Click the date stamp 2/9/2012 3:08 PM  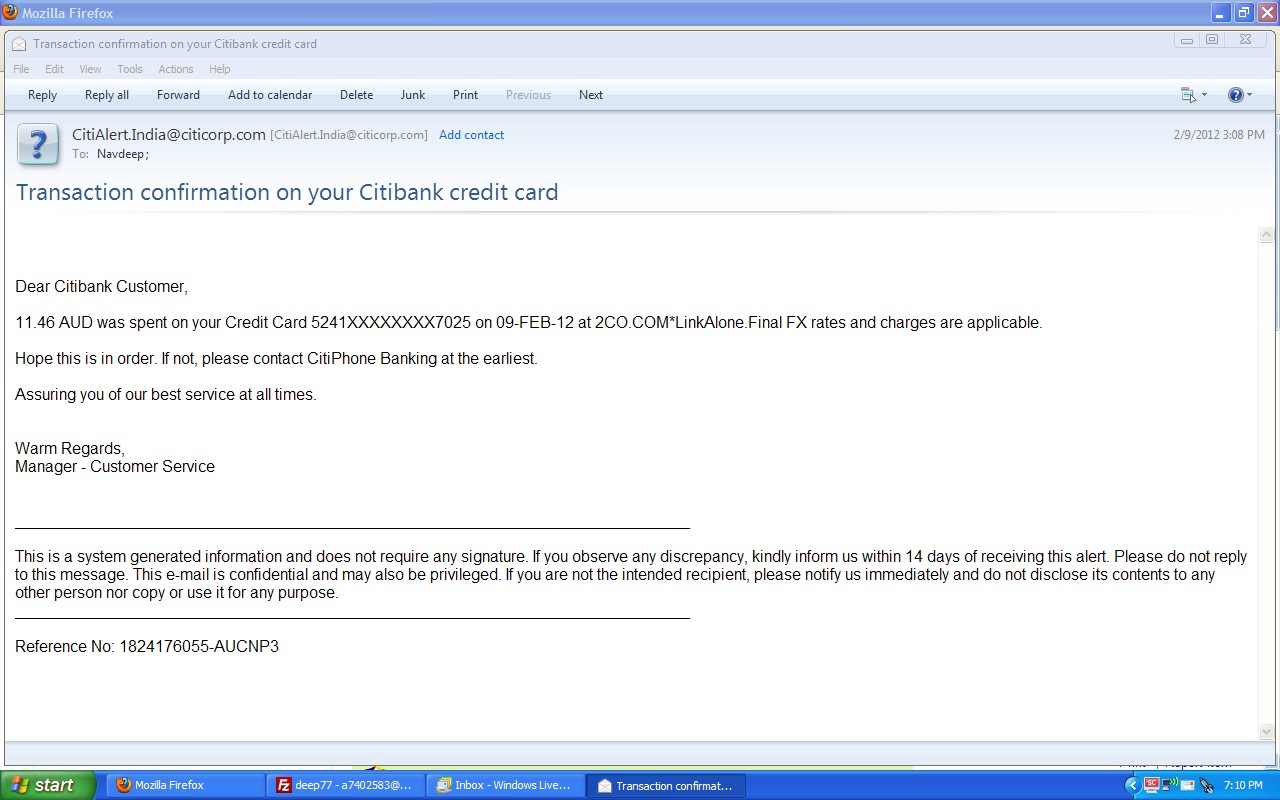[x=1219, y=135]
